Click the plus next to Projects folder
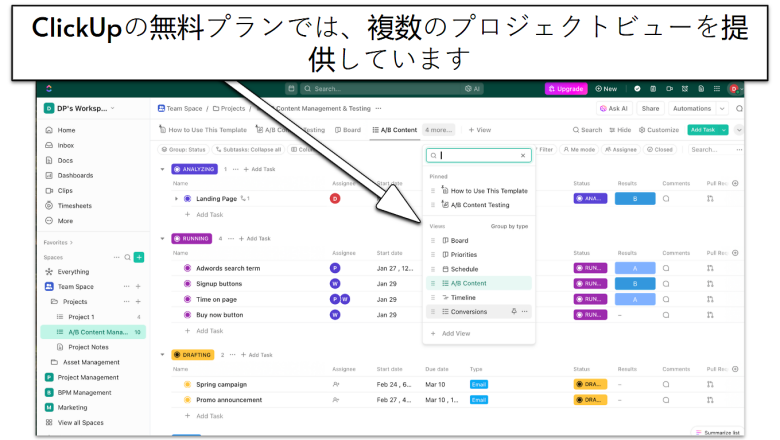The height and width of the screenshot is (440, 780). pos(138,301)
